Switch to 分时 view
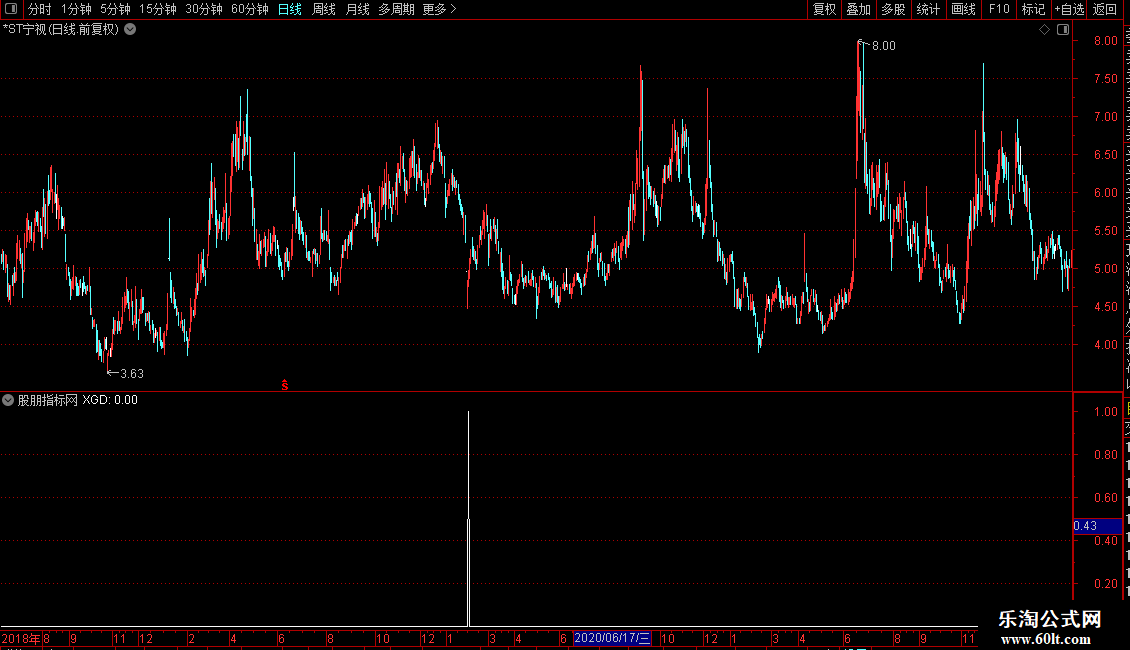The height and width of the screenshot is (650, 1130). pos(40,9)
